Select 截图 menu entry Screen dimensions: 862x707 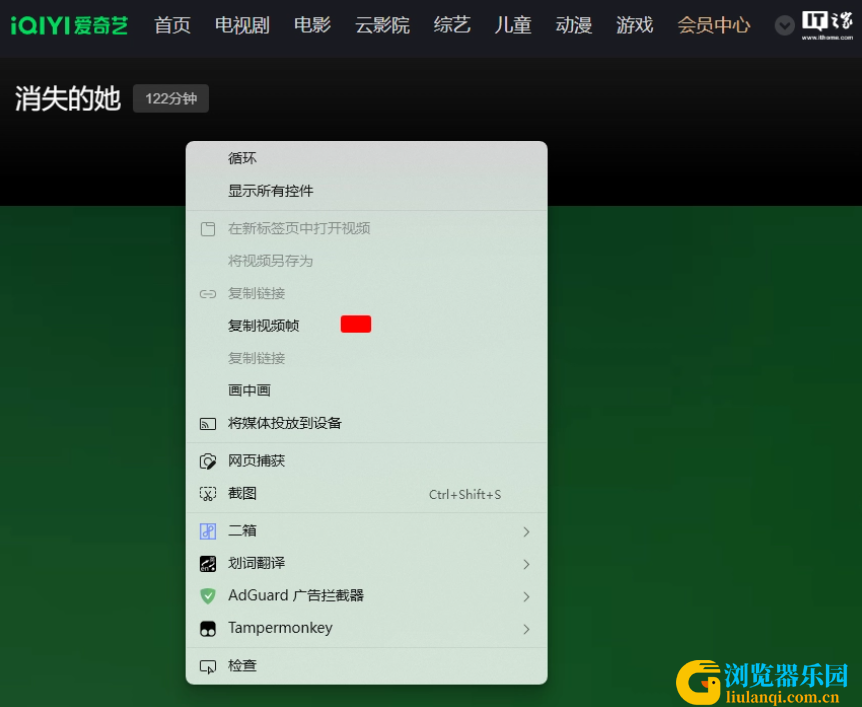(x=367, y=493)
